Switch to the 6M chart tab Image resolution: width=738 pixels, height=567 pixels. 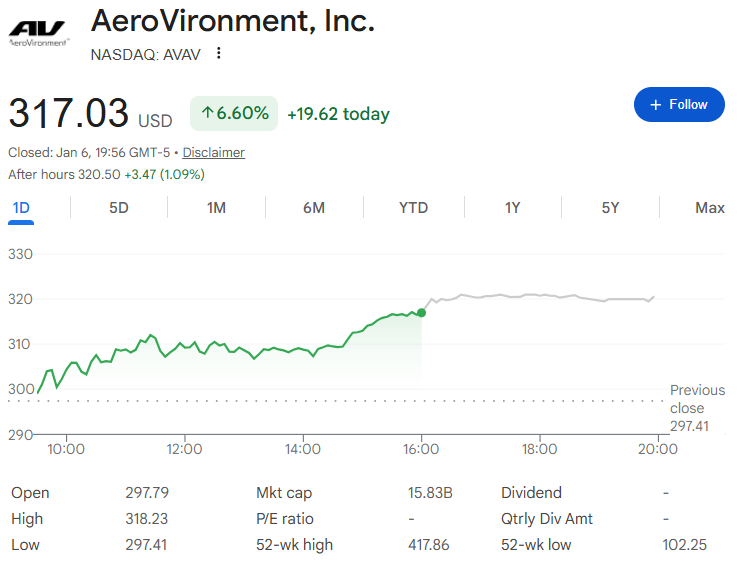click(x=314, y=208)
